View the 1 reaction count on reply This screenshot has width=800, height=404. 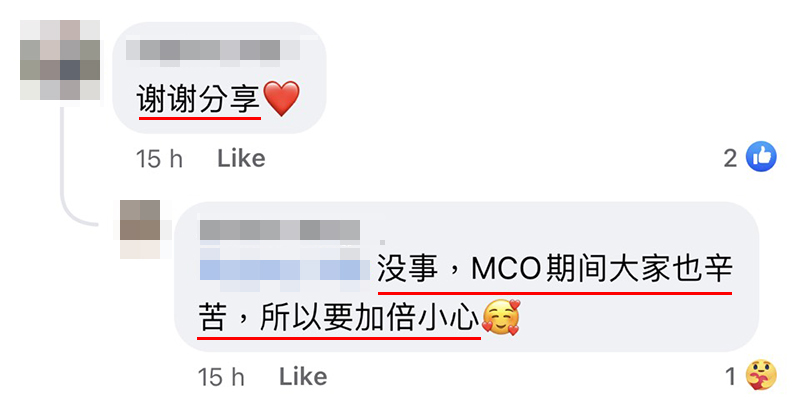pos(731,377)
